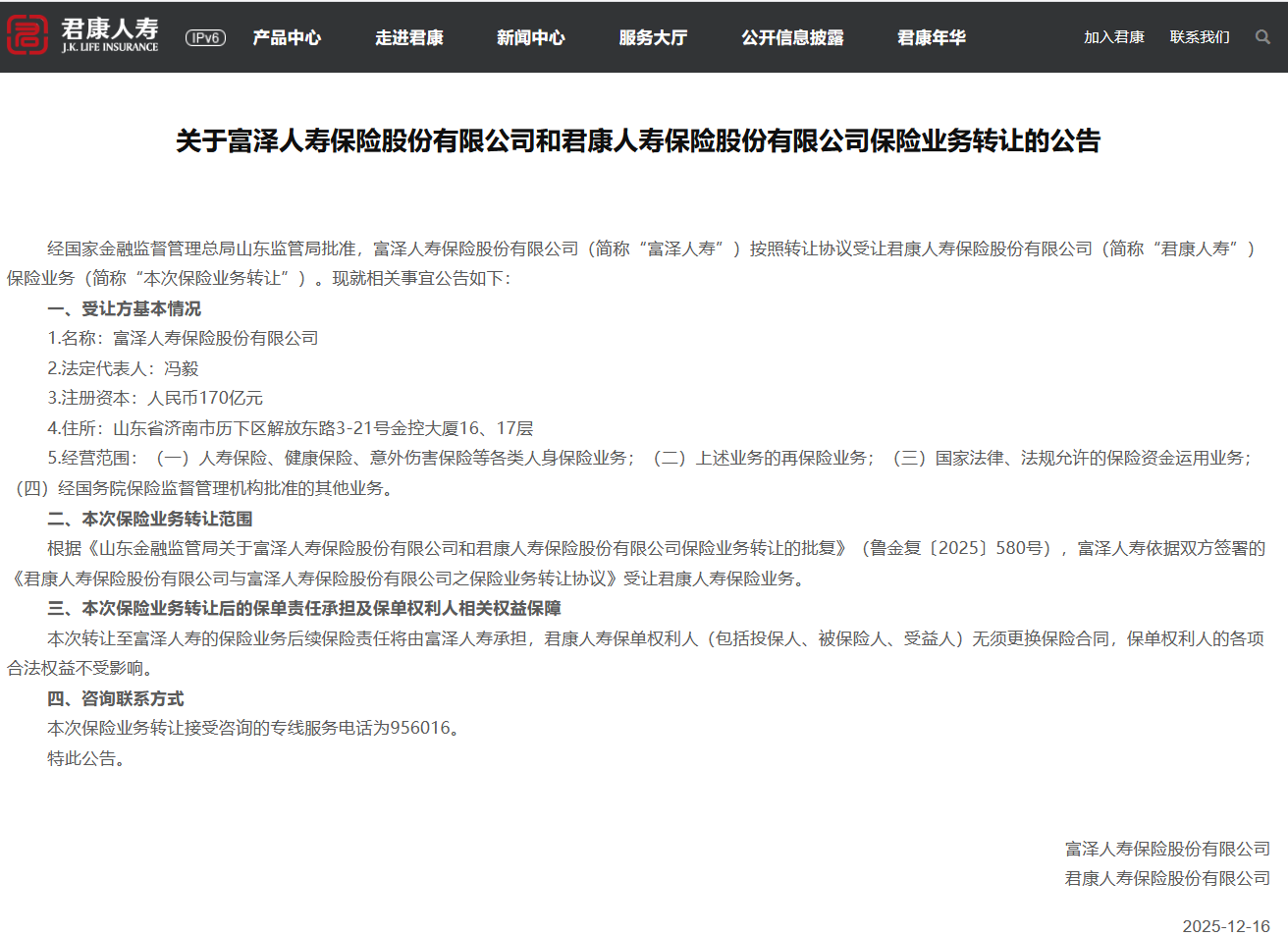Open the 产品中心 navigation menu

coord(287,37)
